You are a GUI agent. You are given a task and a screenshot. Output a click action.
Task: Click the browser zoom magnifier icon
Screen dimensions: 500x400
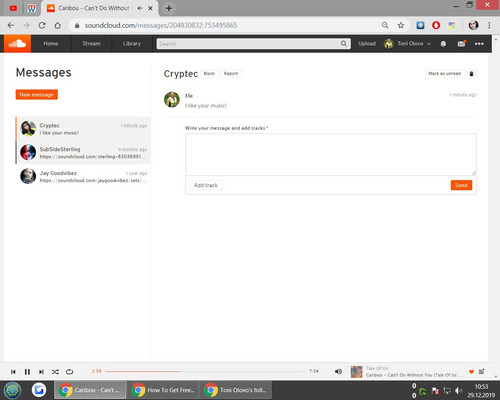click(x=385, y=25)
